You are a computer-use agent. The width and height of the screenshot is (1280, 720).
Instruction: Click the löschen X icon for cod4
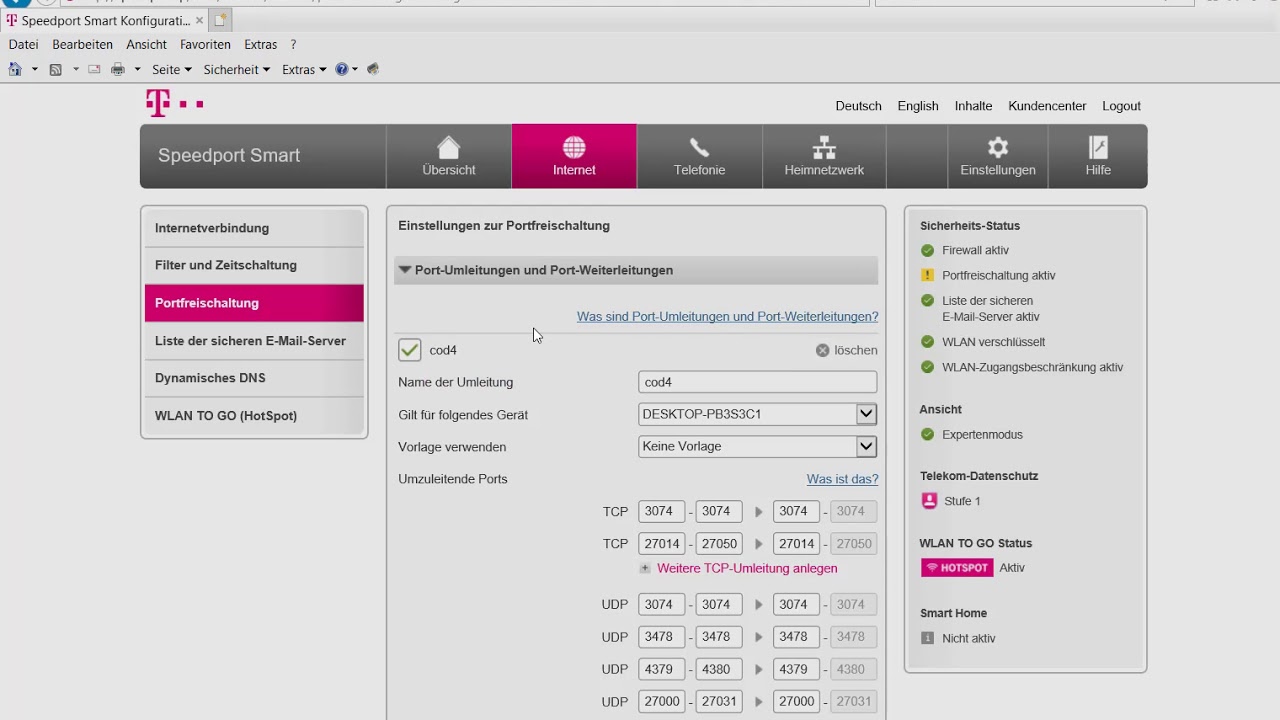pyautogui.click(x=822, y=350)
